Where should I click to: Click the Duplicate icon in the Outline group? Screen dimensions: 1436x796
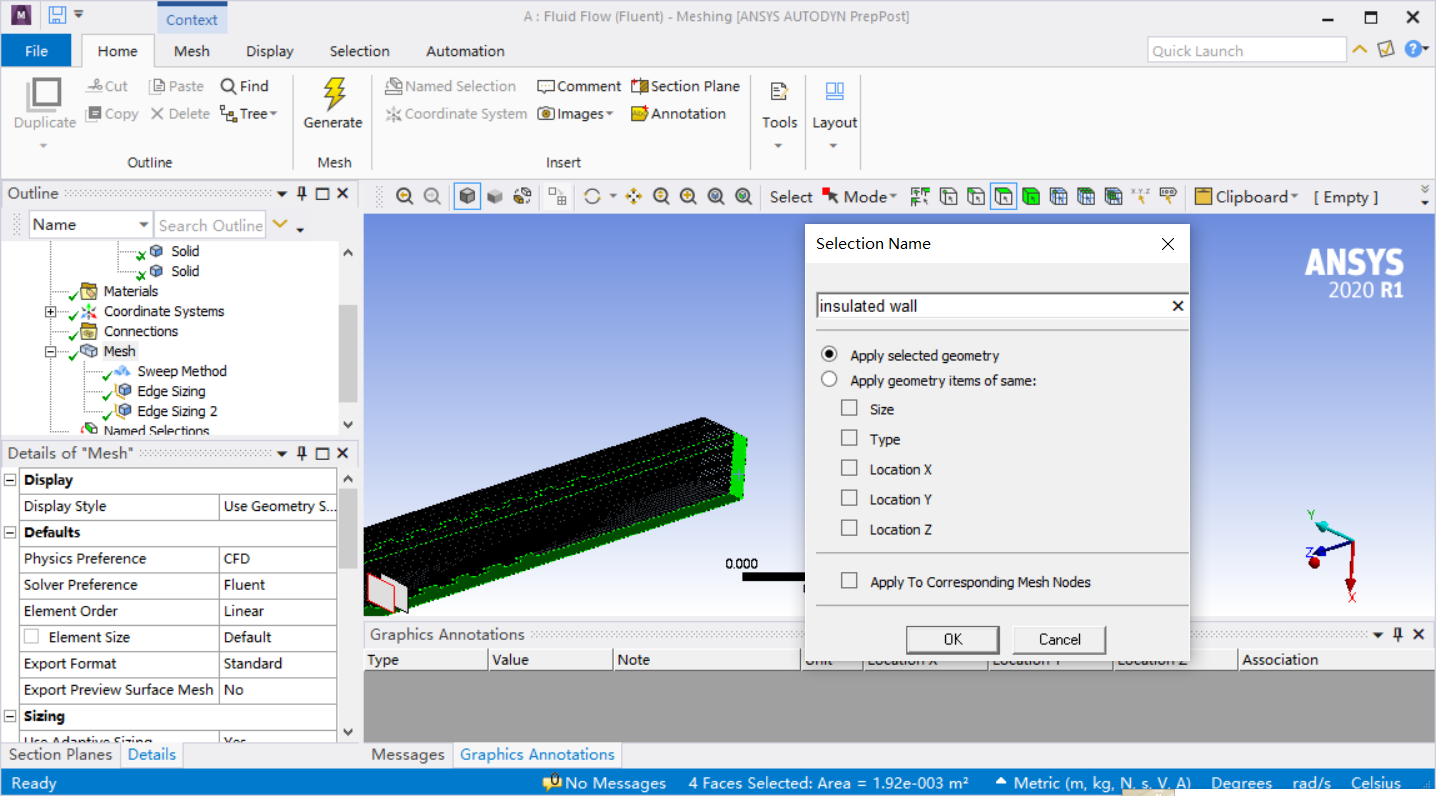pyautogui.click(x=44, y=94)
